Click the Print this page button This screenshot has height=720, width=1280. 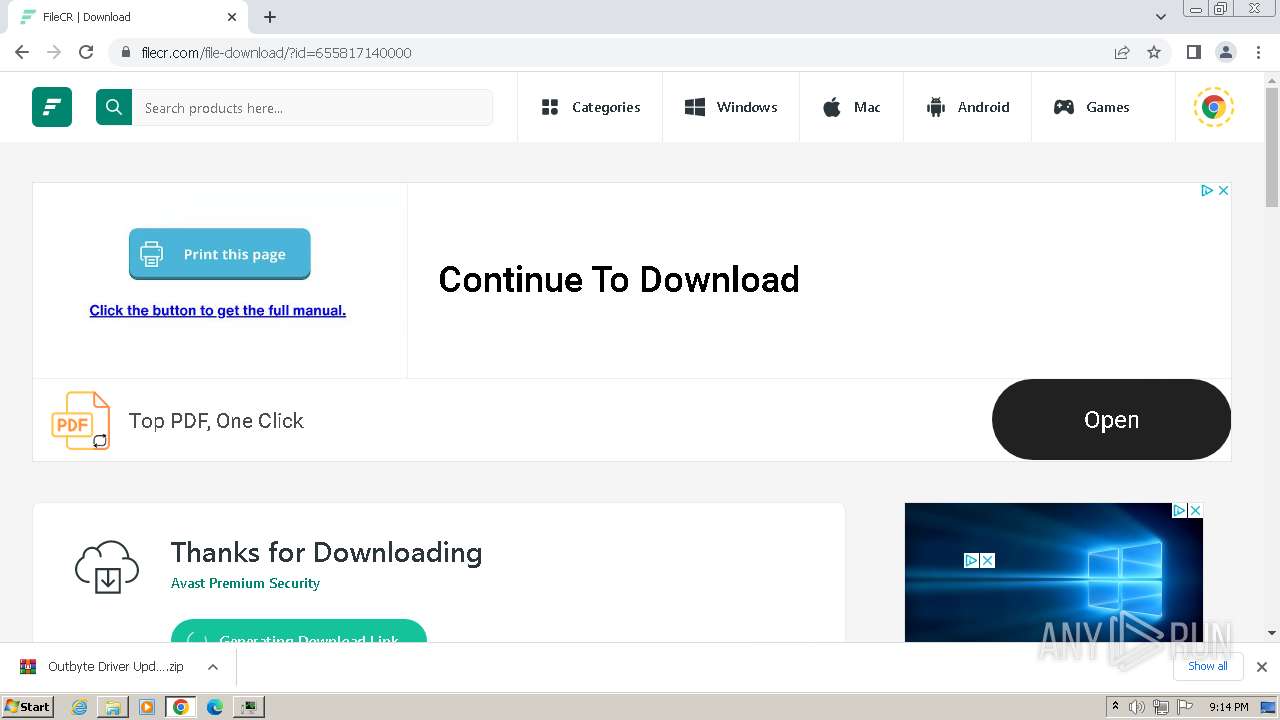219,254
